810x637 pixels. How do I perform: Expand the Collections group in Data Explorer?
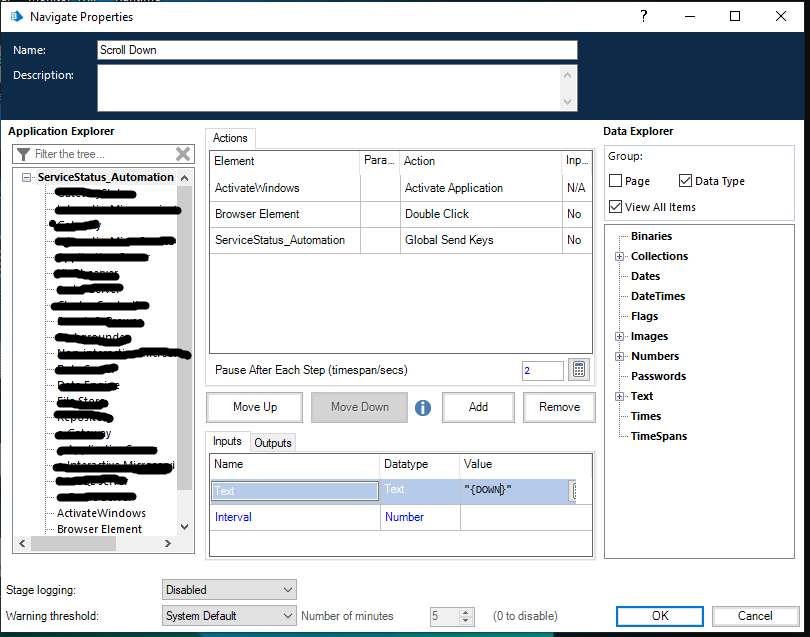click(x=620, y=257)
